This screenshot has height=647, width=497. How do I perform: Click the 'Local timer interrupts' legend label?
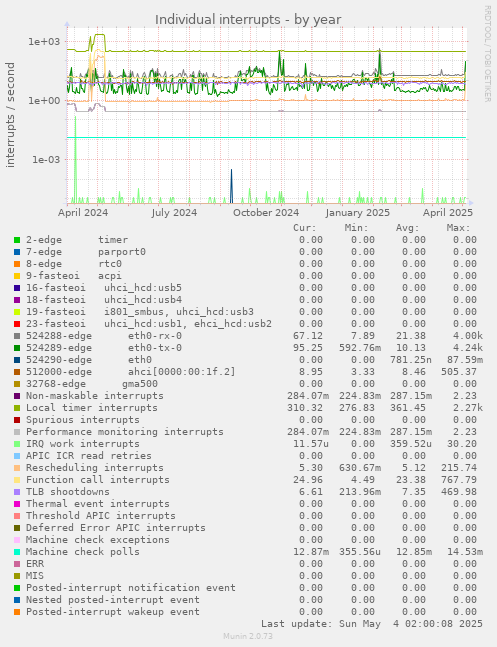point(92,407)
